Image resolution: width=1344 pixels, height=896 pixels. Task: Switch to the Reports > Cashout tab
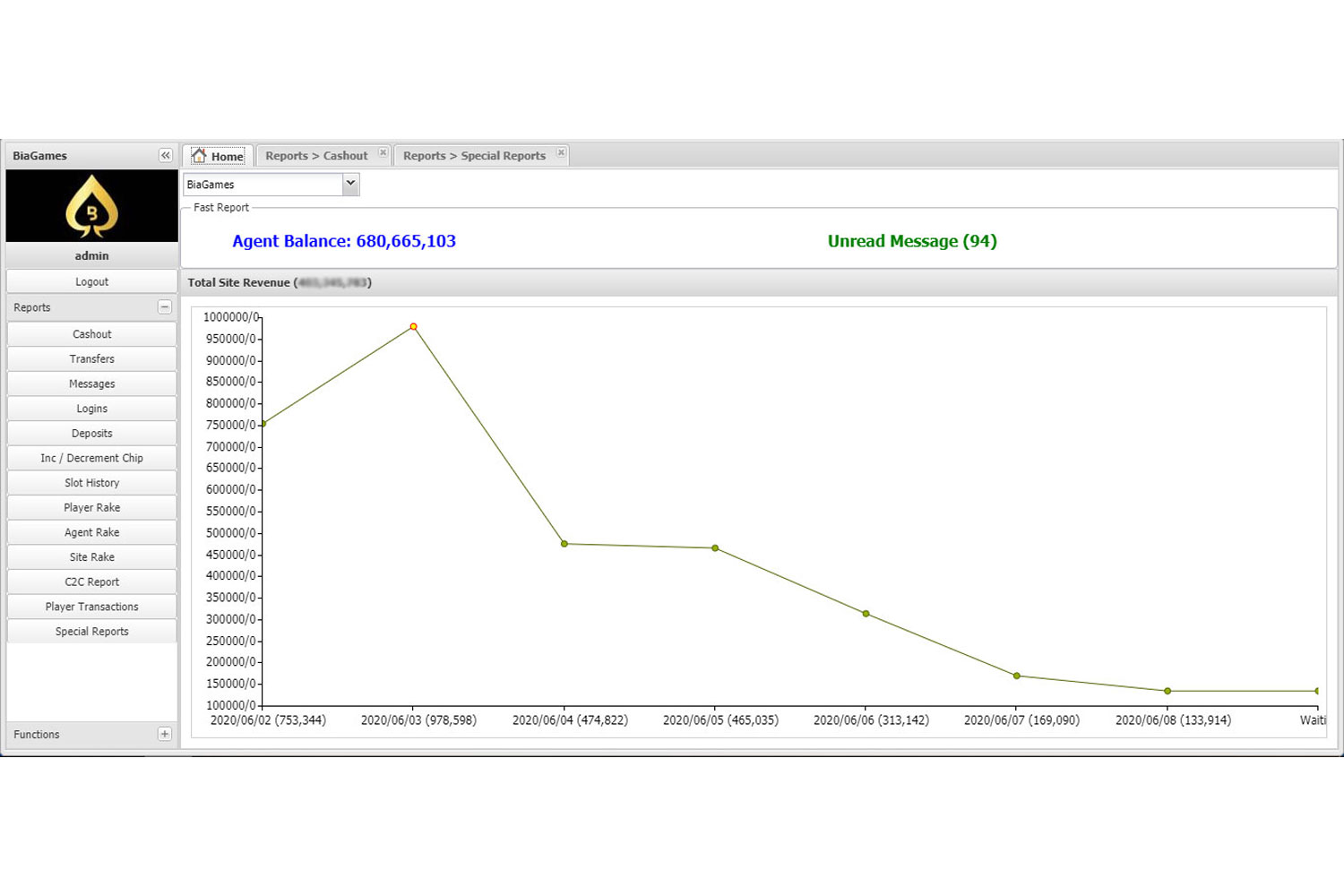[316, 156]
